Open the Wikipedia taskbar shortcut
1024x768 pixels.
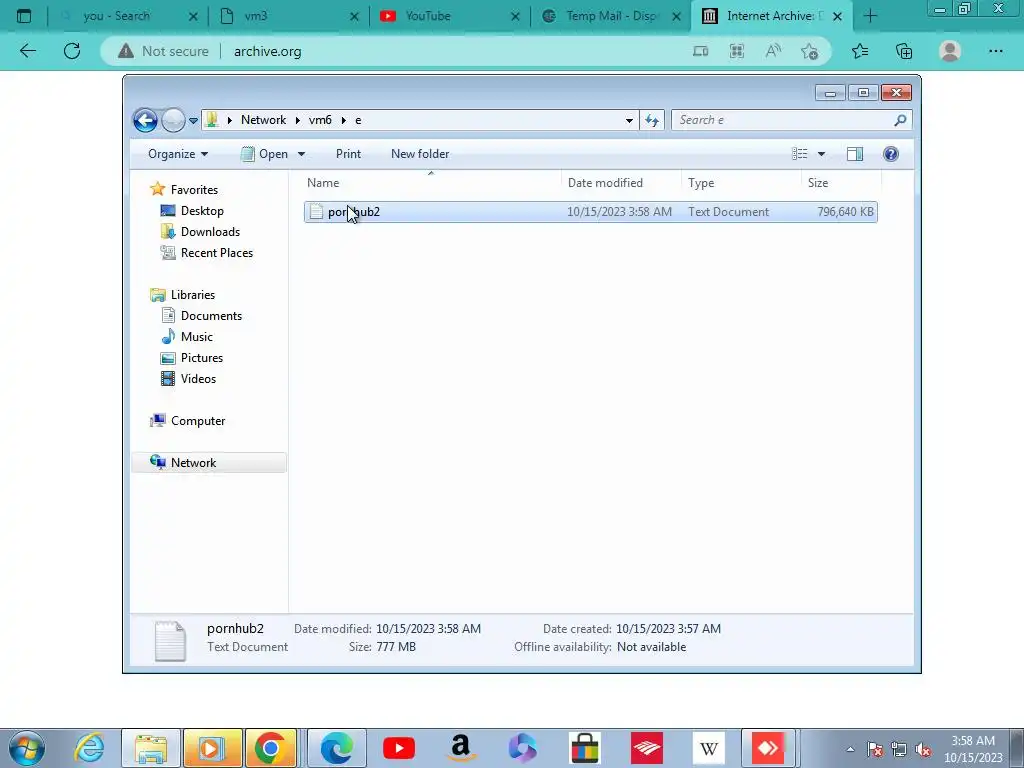pyautogui.click(x=709, y=748)
